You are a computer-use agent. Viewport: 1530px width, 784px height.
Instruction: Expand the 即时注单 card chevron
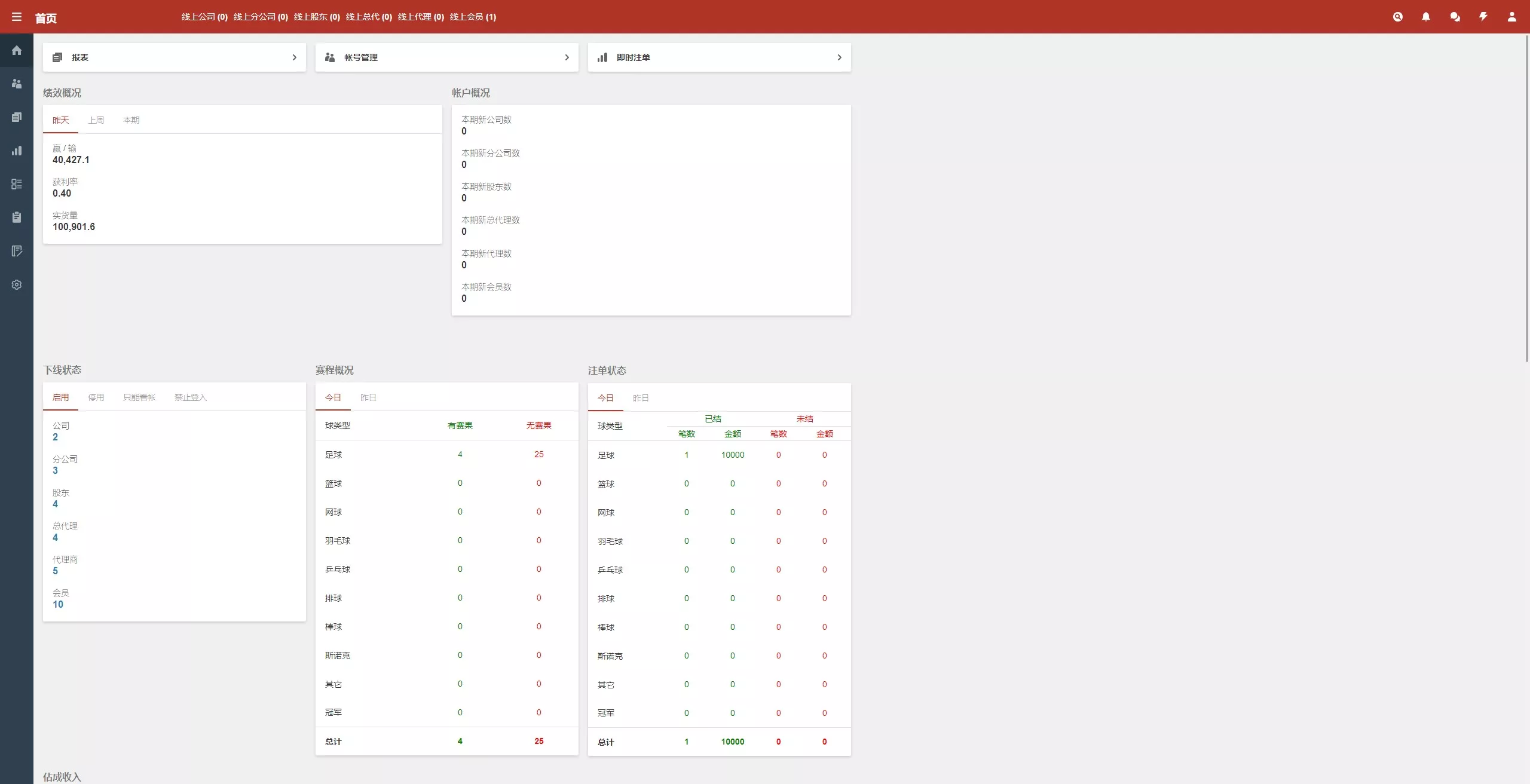(x=839, y=57)
